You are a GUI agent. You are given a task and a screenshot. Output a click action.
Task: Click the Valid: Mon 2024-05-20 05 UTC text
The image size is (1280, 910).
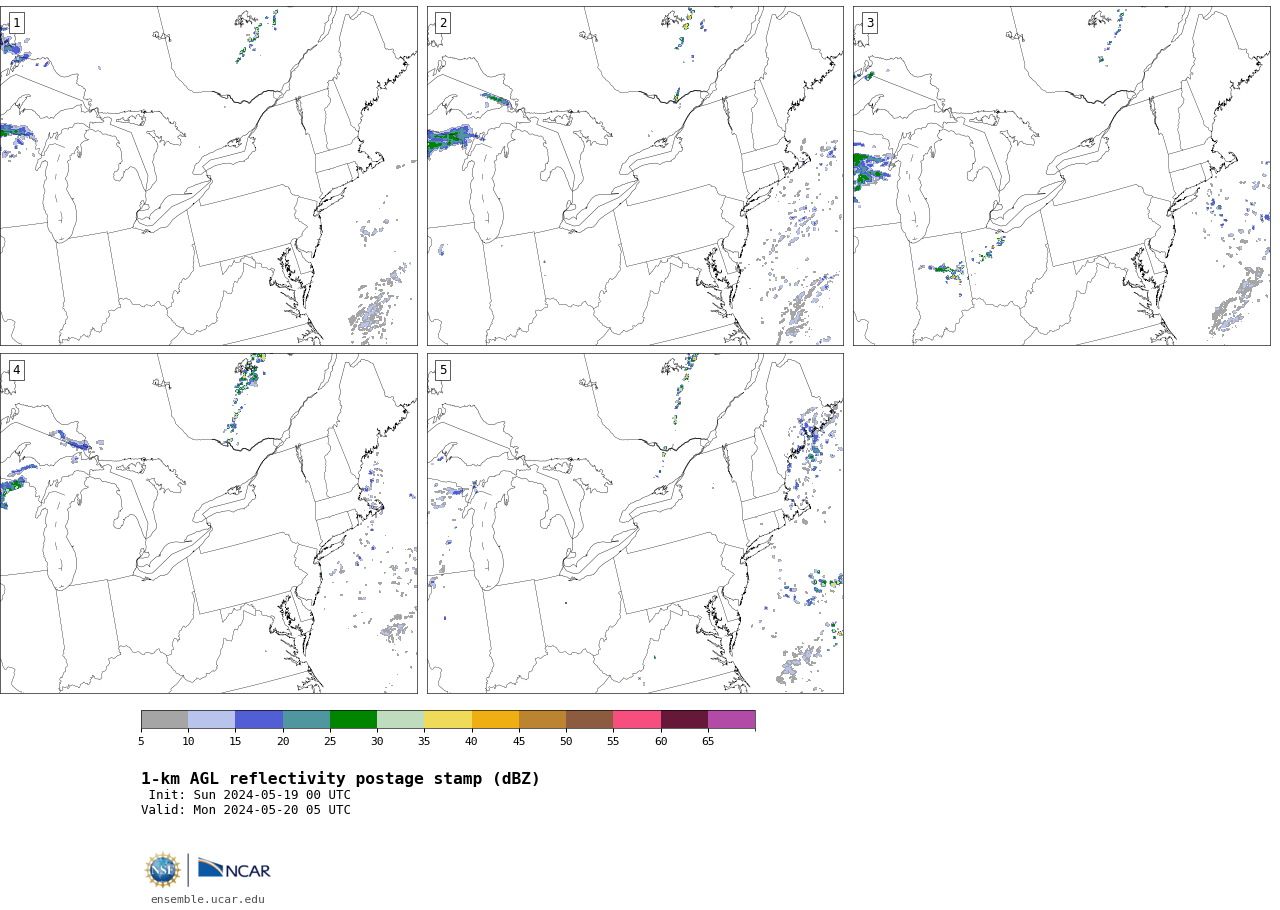tap(246, 811)
